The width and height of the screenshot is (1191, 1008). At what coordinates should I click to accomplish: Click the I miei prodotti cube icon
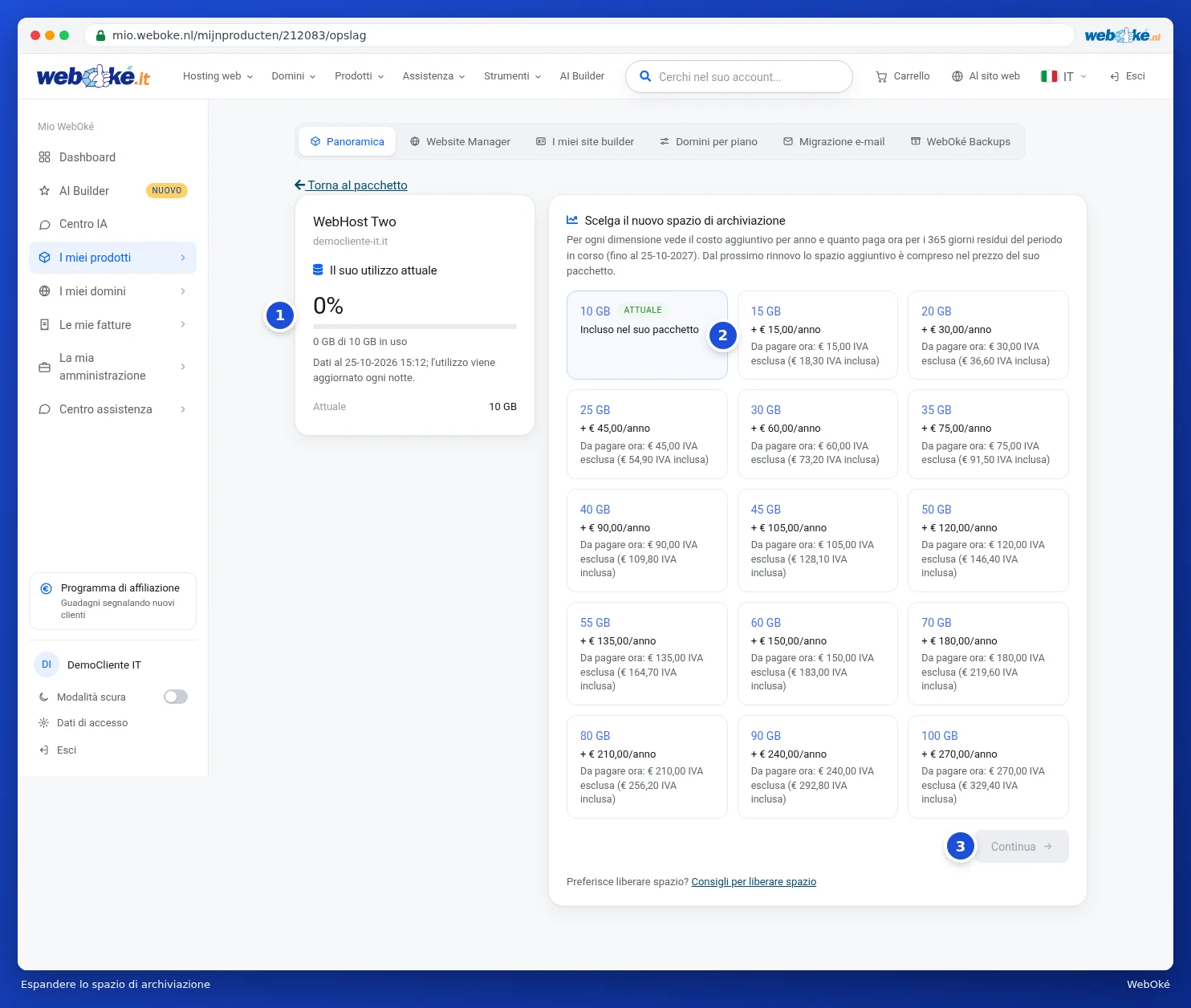(x=44, y=258)
